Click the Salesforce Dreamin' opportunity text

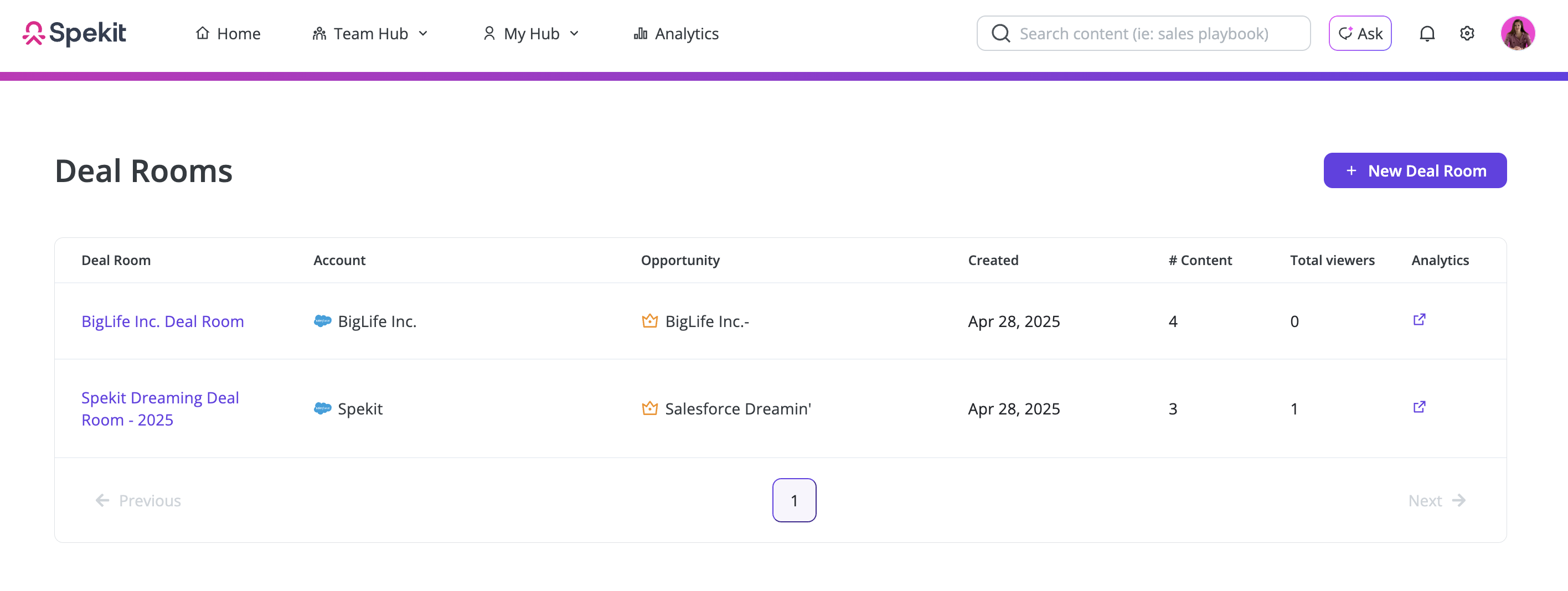click(737, 408)
